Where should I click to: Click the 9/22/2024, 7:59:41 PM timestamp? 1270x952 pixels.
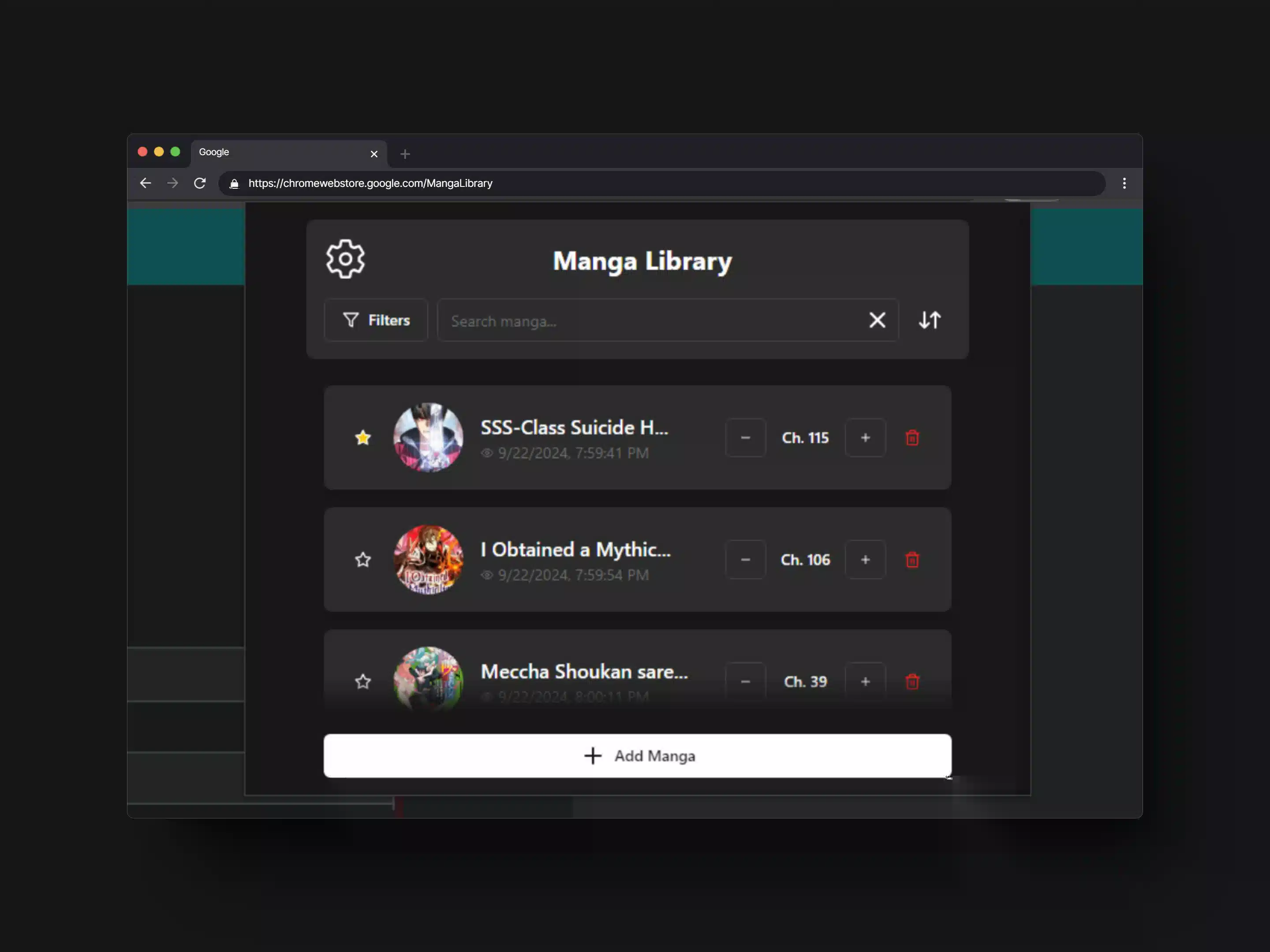[573, 454]
